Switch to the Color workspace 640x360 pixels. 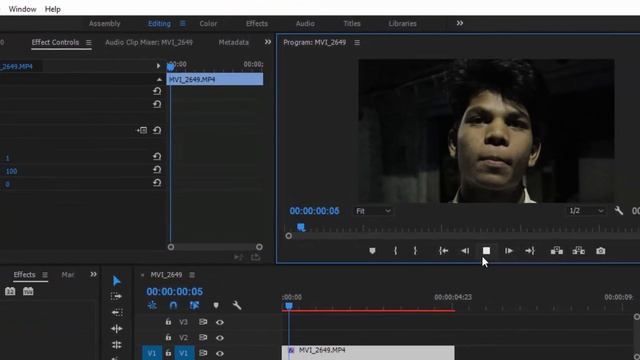208,24
